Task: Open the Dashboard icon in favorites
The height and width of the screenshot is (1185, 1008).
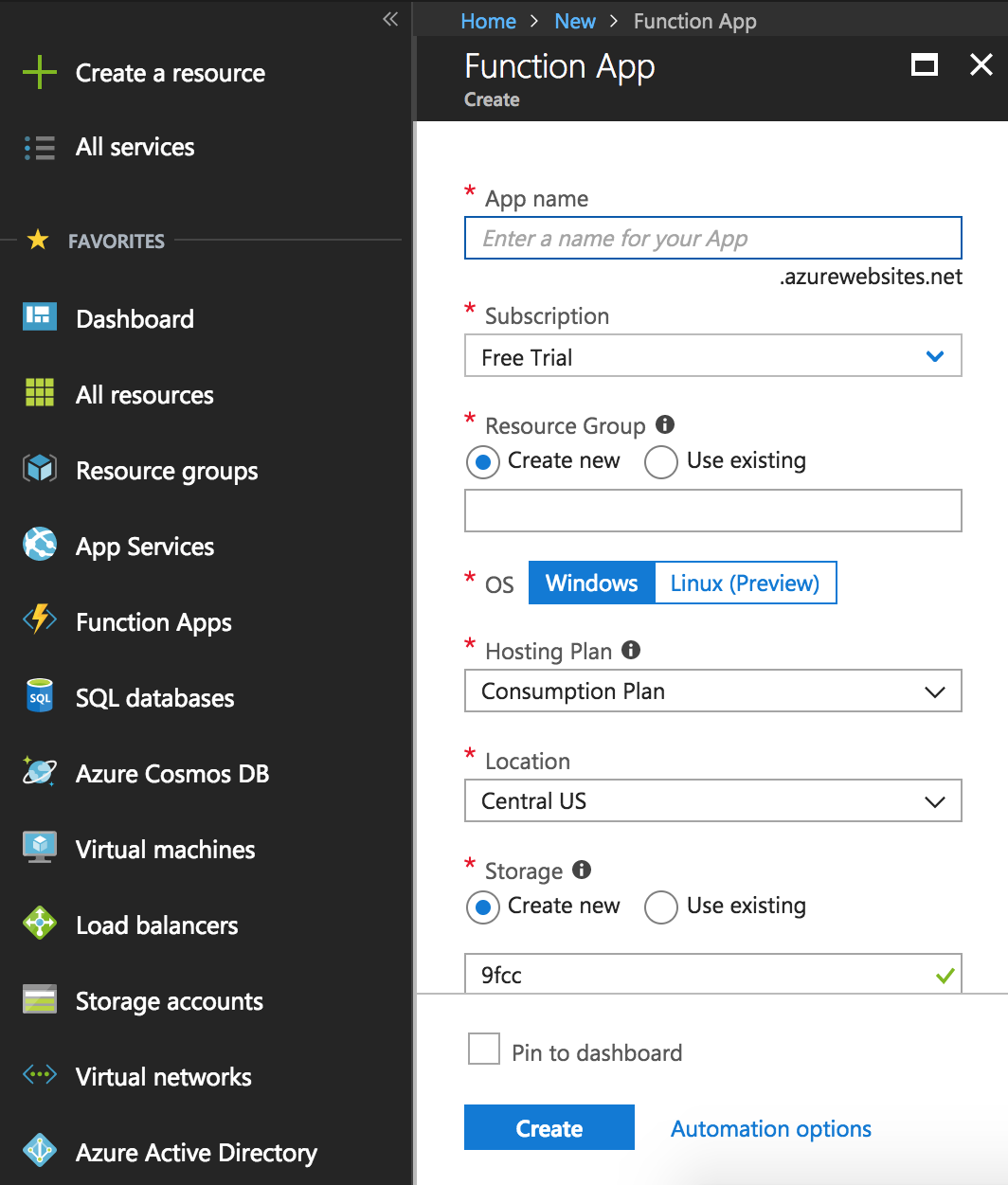Action: 40,316
